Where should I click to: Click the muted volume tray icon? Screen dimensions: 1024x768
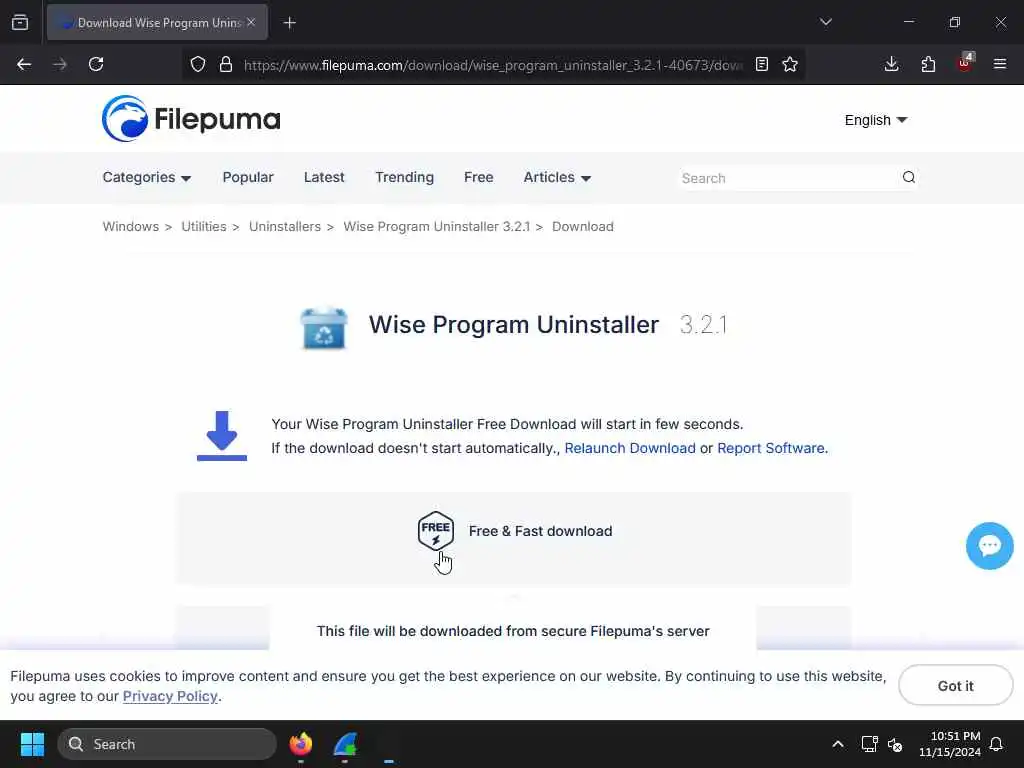click(895, 744)
